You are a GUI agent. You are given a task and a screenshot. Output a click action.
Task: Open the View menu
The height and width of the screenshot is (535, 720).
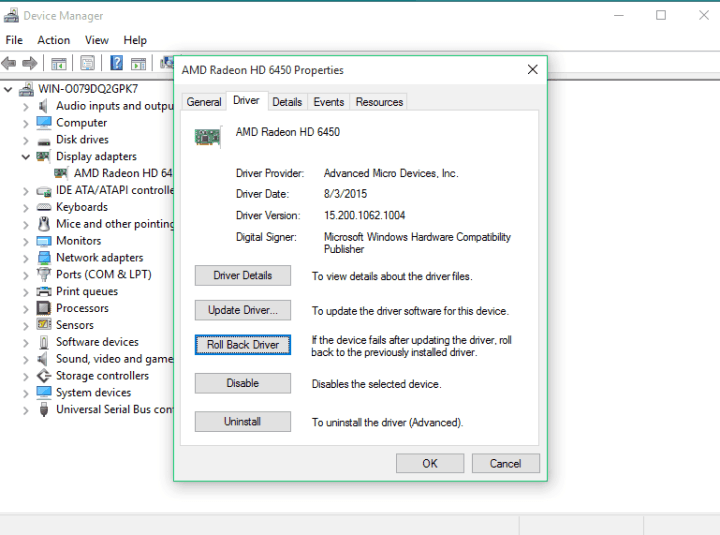(x=96, y=40)
